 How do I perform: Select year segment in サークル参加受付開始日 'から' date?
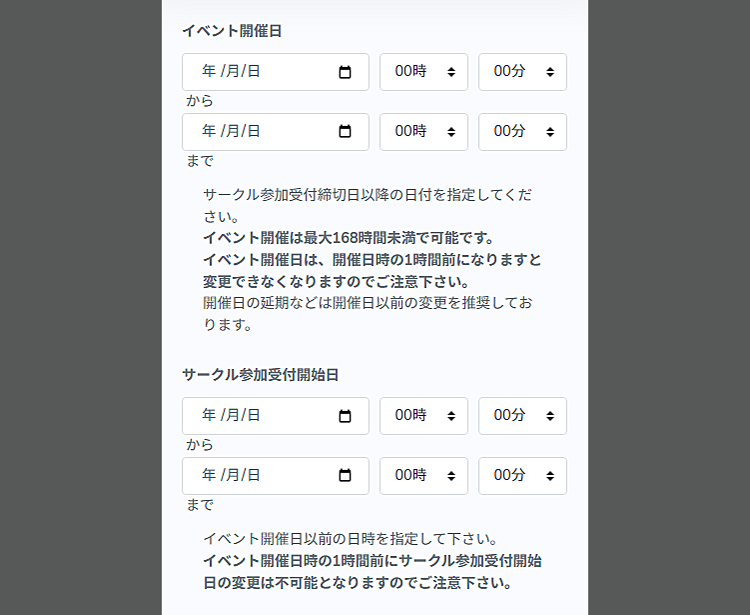tap(208, 416)
